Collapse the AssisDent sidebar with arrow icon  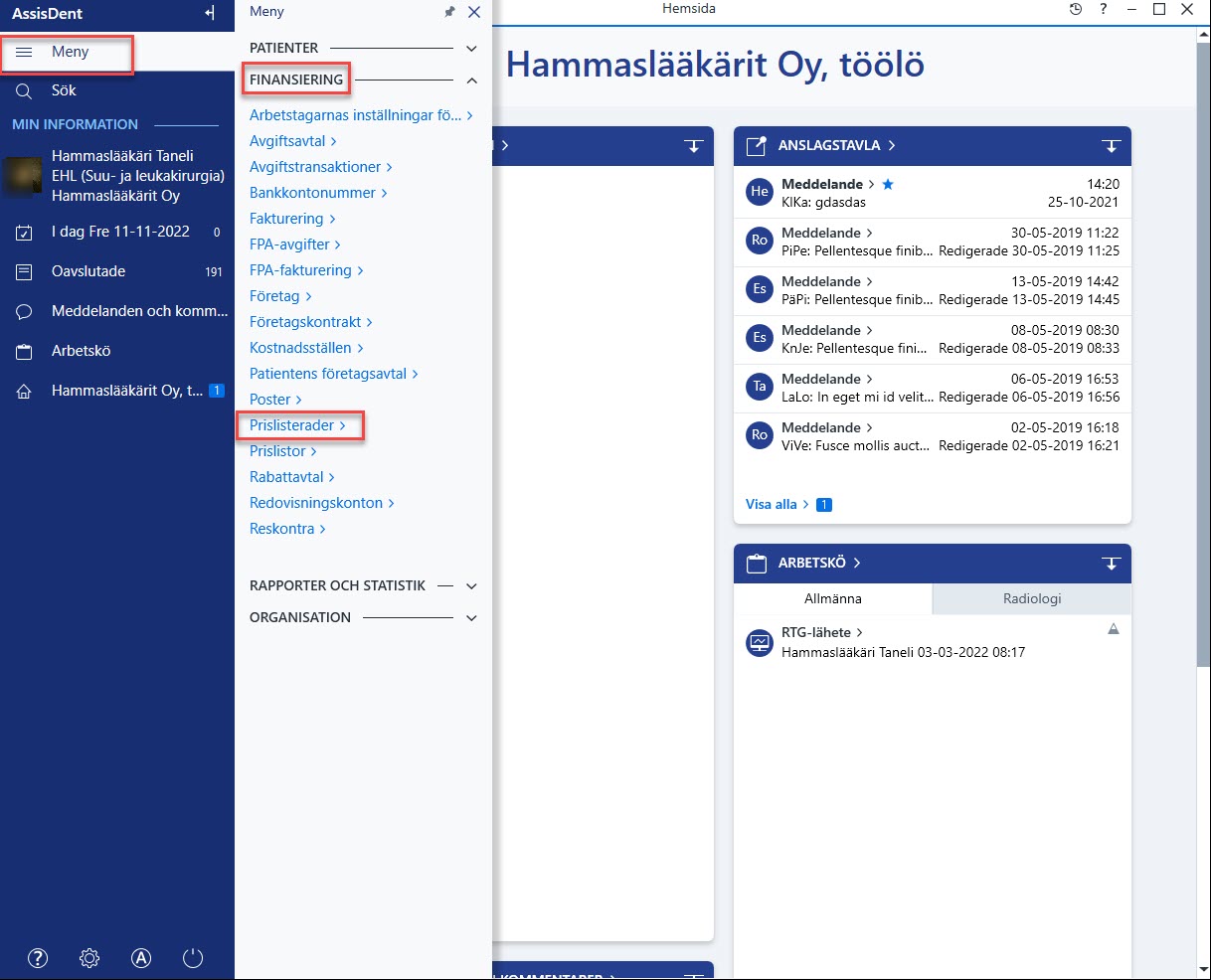210,14
